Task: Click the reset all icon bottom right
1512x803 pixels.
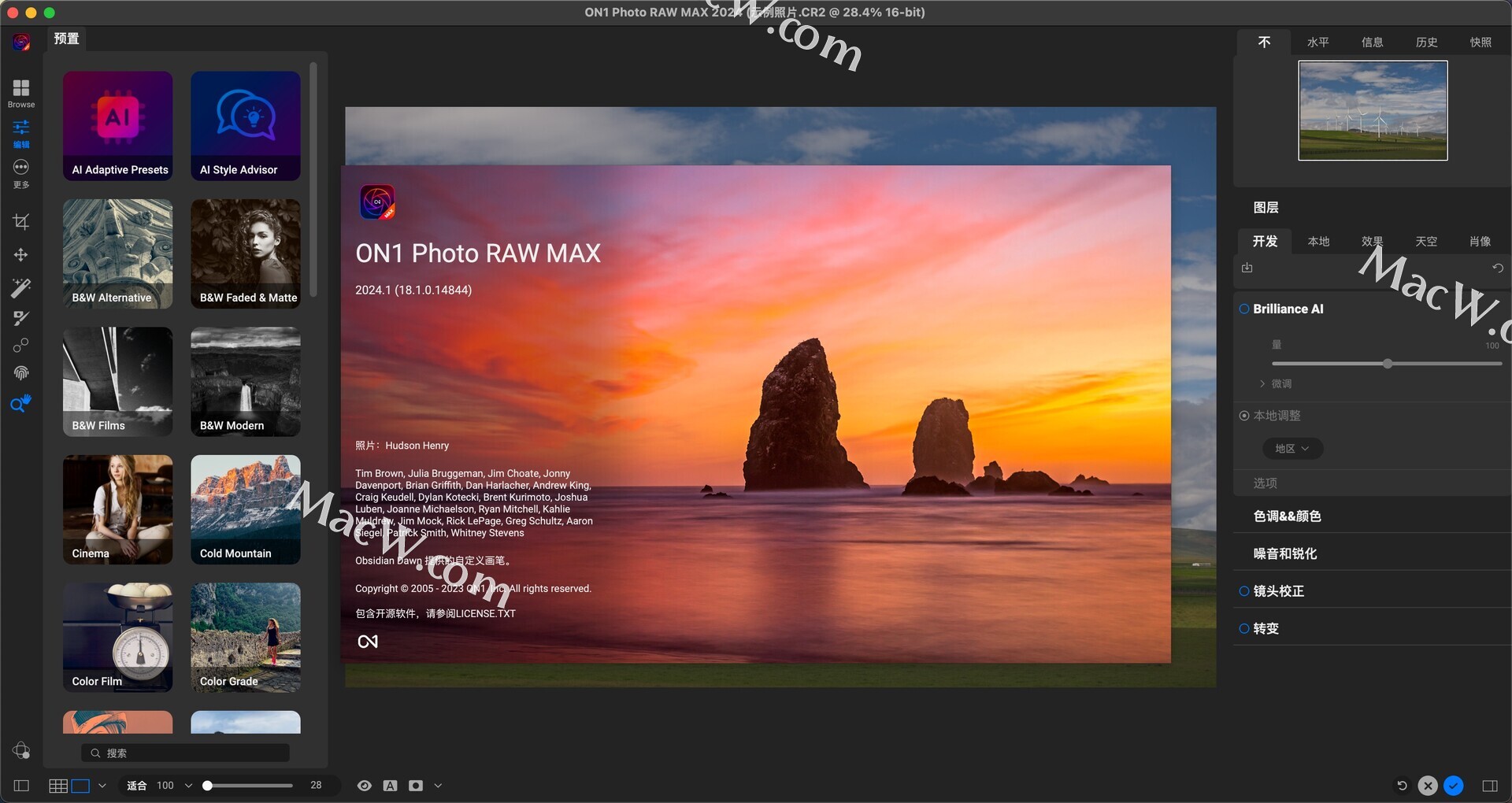Action: coord(1402,786)
